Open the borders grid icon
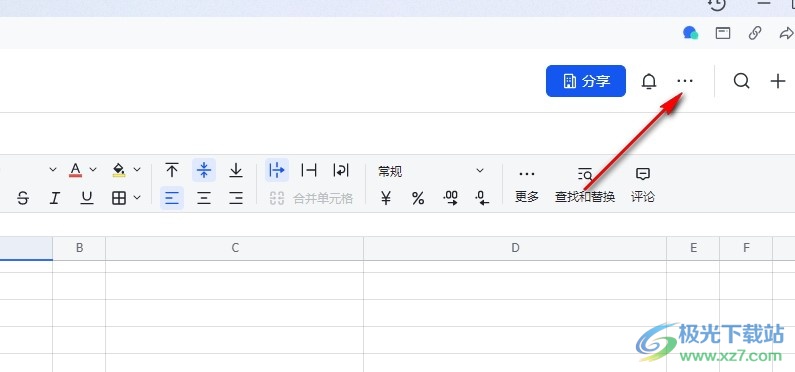Screen dimensions: 795x372 point(119,198)
